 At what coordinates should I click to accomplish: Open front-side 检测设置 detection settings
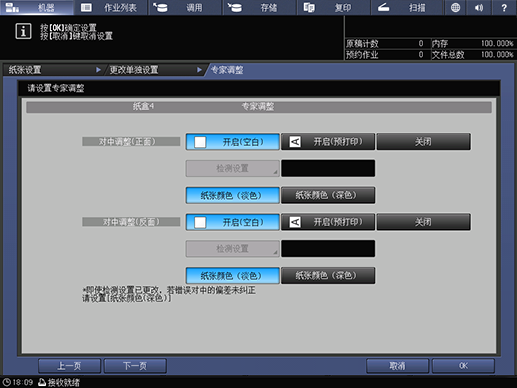point(233,168)
